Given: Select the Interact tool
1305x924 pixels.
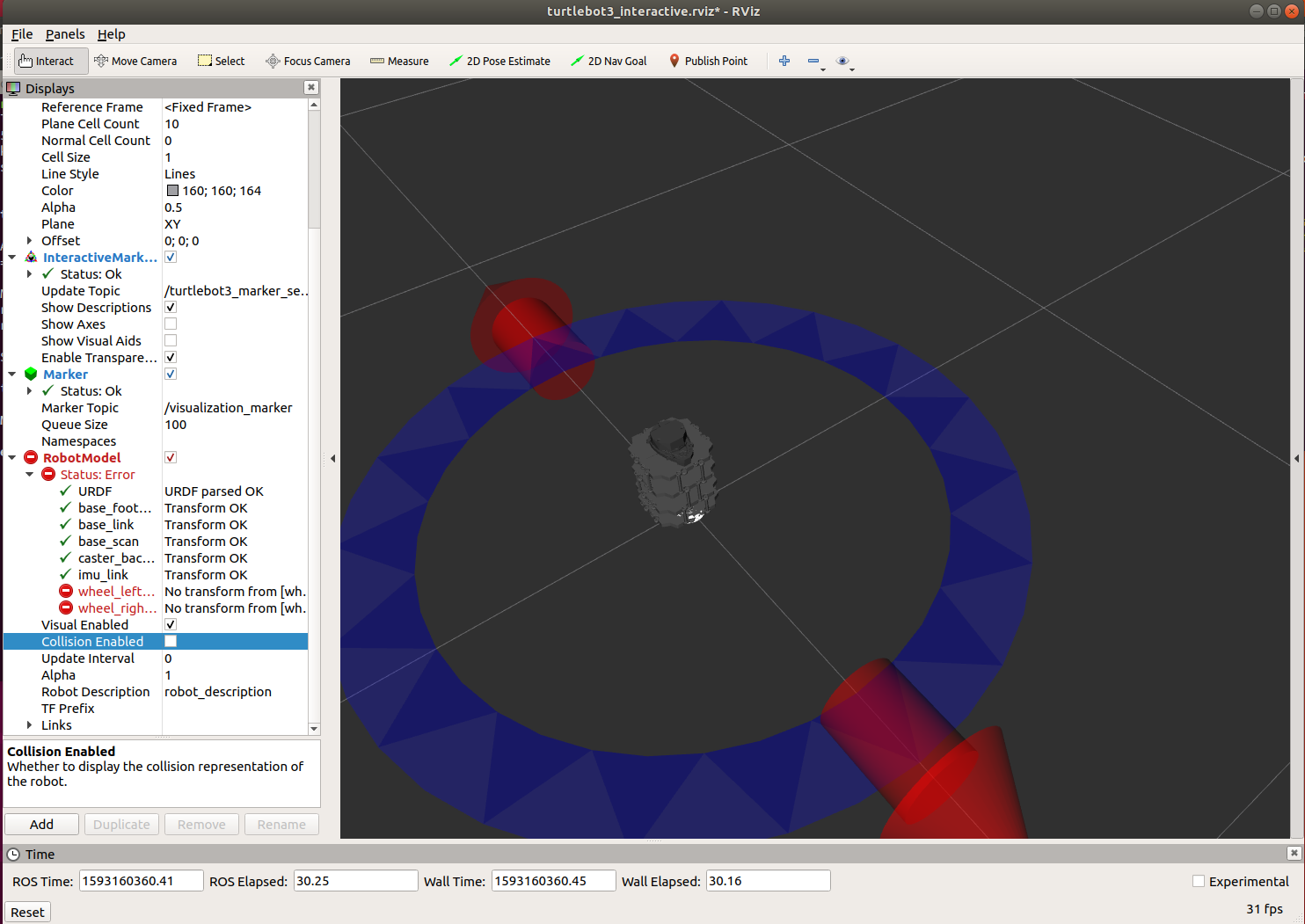Looking at the screenshot, I should [x=48, y=61].
